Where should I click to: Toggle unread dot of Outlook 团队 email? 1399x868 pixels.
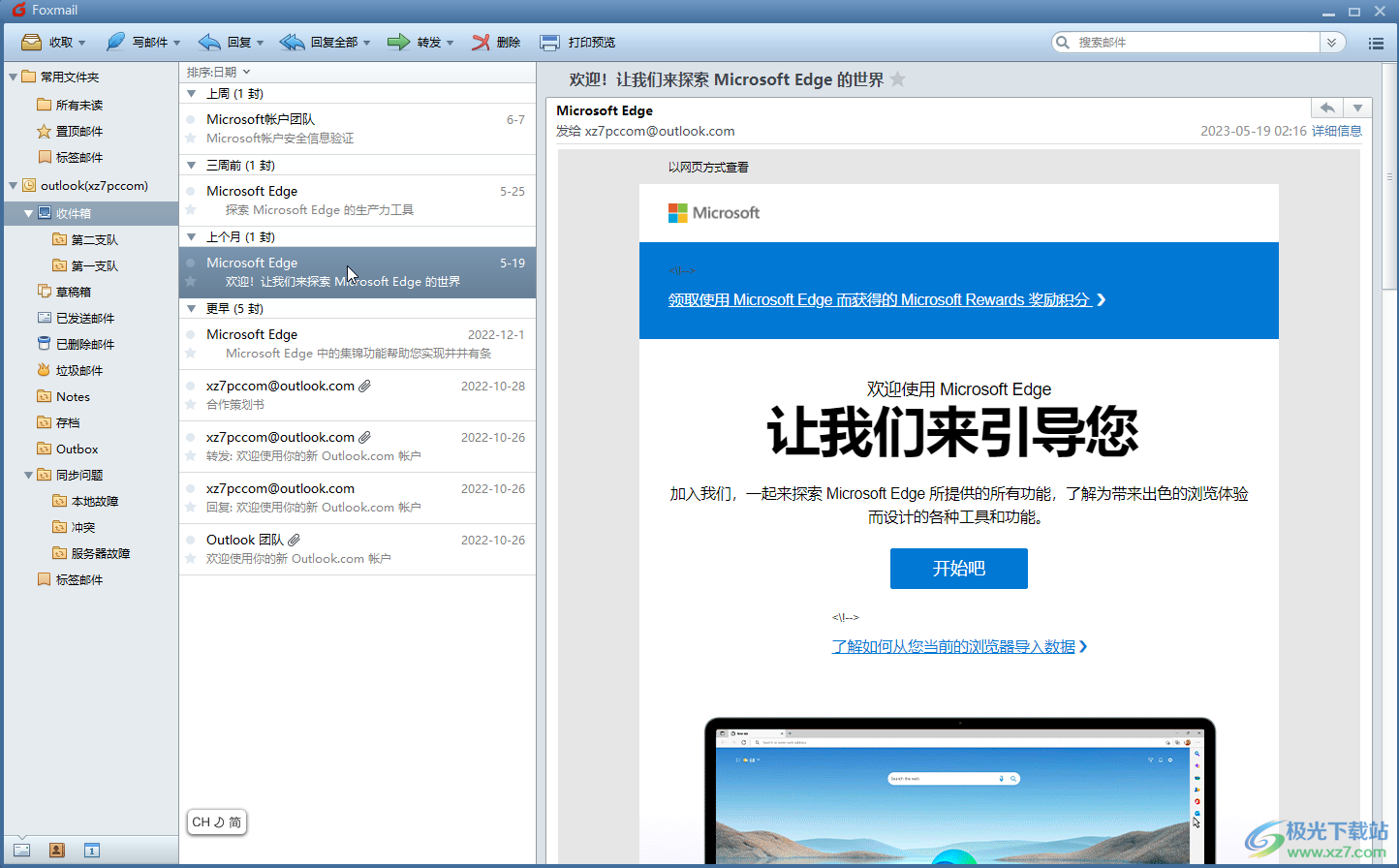tap(191, 541)
